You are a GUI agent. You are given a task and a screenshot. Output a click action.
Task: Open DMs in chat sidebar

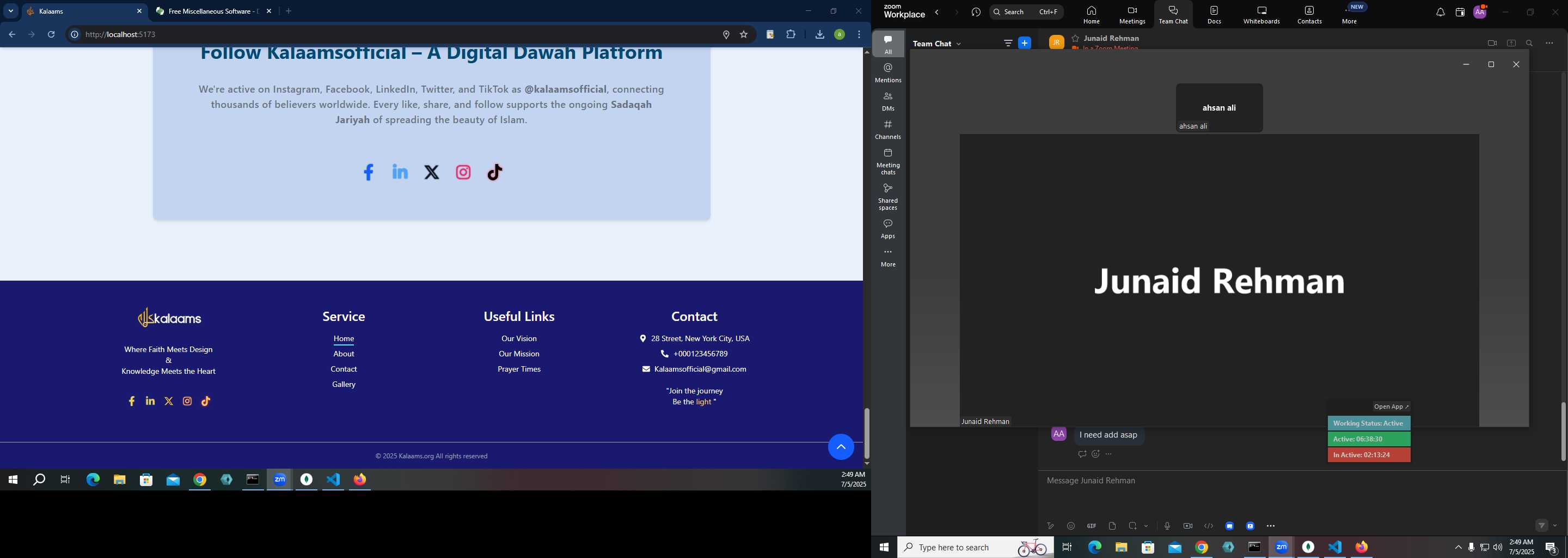tap(888, 102)
